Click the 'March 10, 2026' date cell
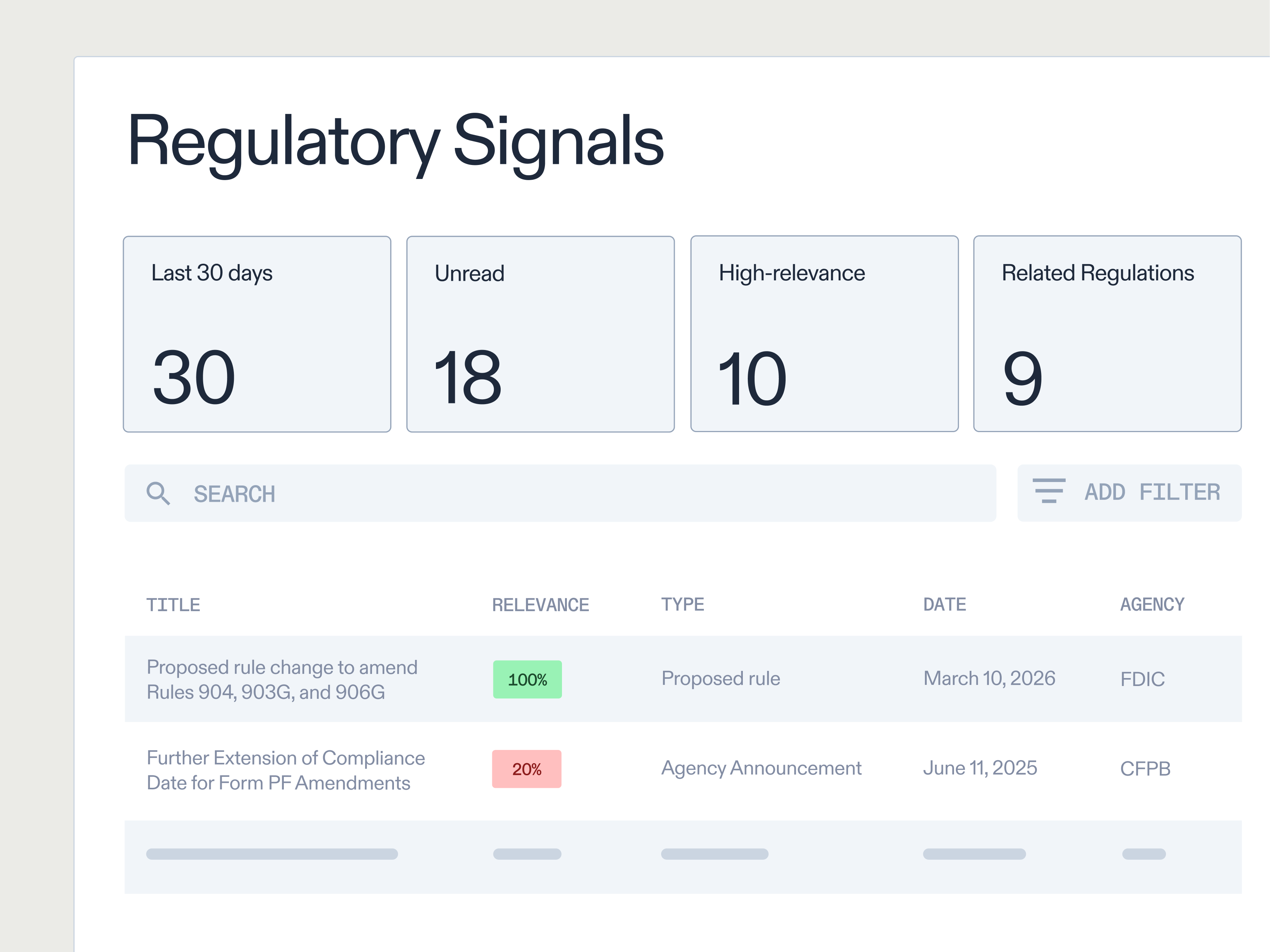Image resolution: width=1270 pixels, height=952 pixels. click(989, 679)
